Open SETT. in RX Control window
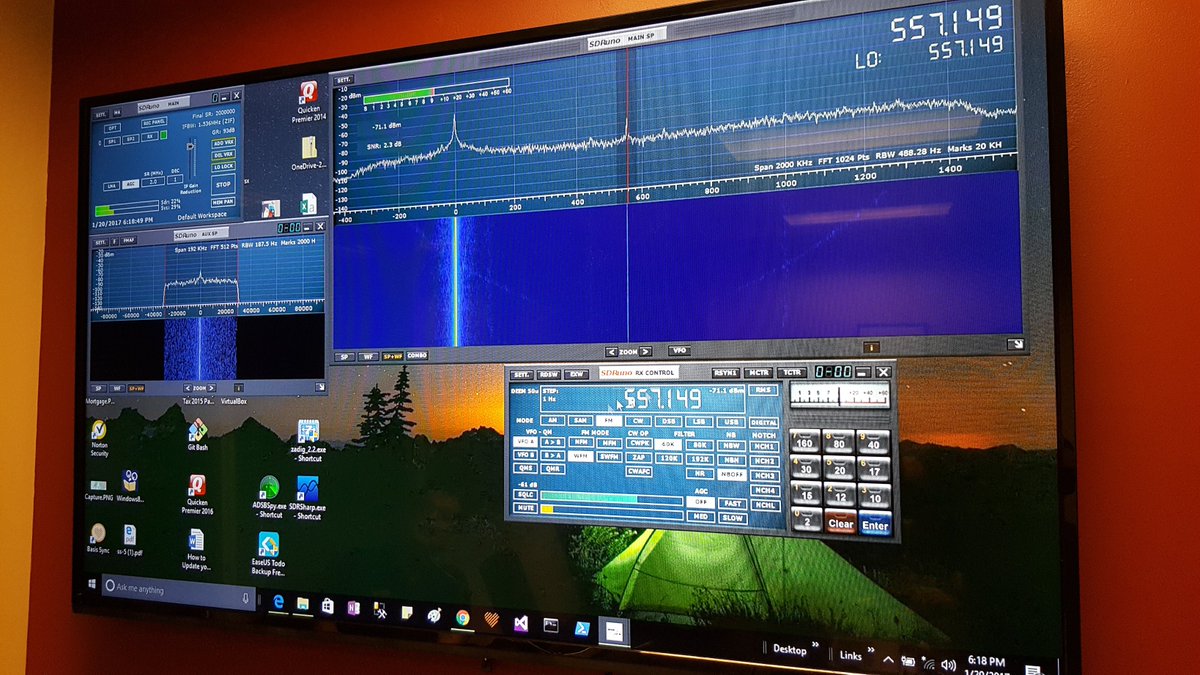Viewport: 1200px width, 675px height. [522, 375]
